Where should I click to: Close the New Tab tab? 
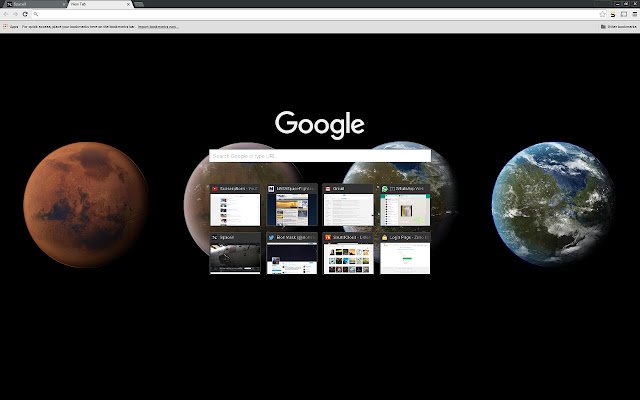point(128,4)
